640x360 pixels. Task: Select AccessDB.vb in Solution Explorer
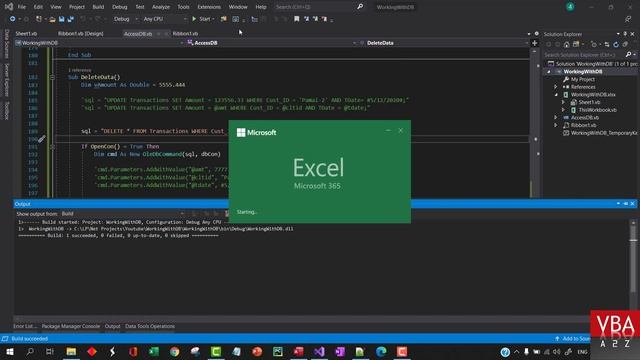coord(585,118)
